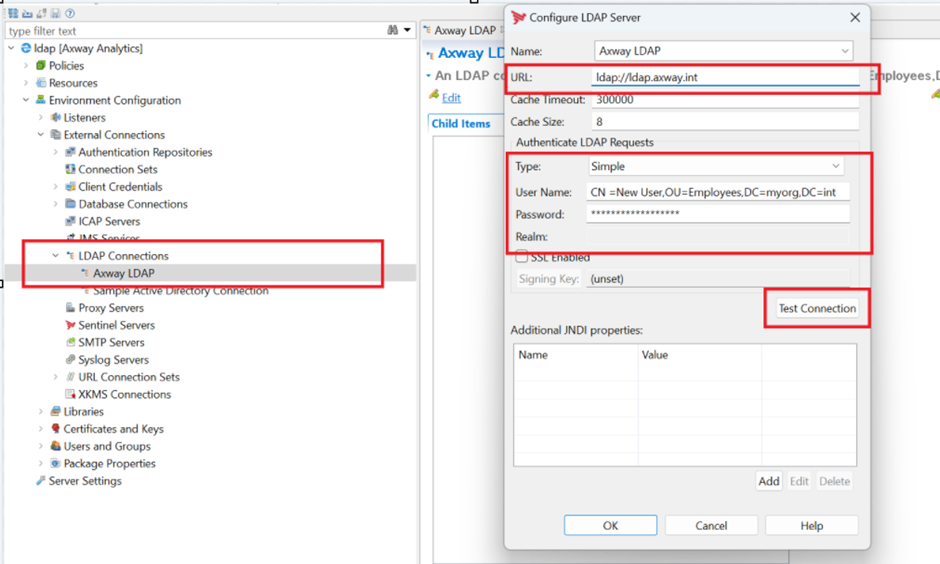Collapse the LDAP Connections tree node
940x564 pixels.
coord(56,256)
